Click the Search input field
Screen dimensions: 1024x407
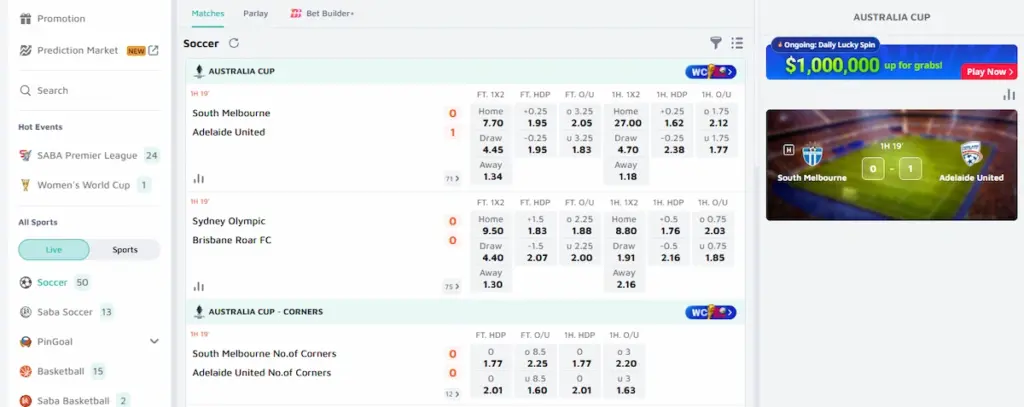pos(89,90)
